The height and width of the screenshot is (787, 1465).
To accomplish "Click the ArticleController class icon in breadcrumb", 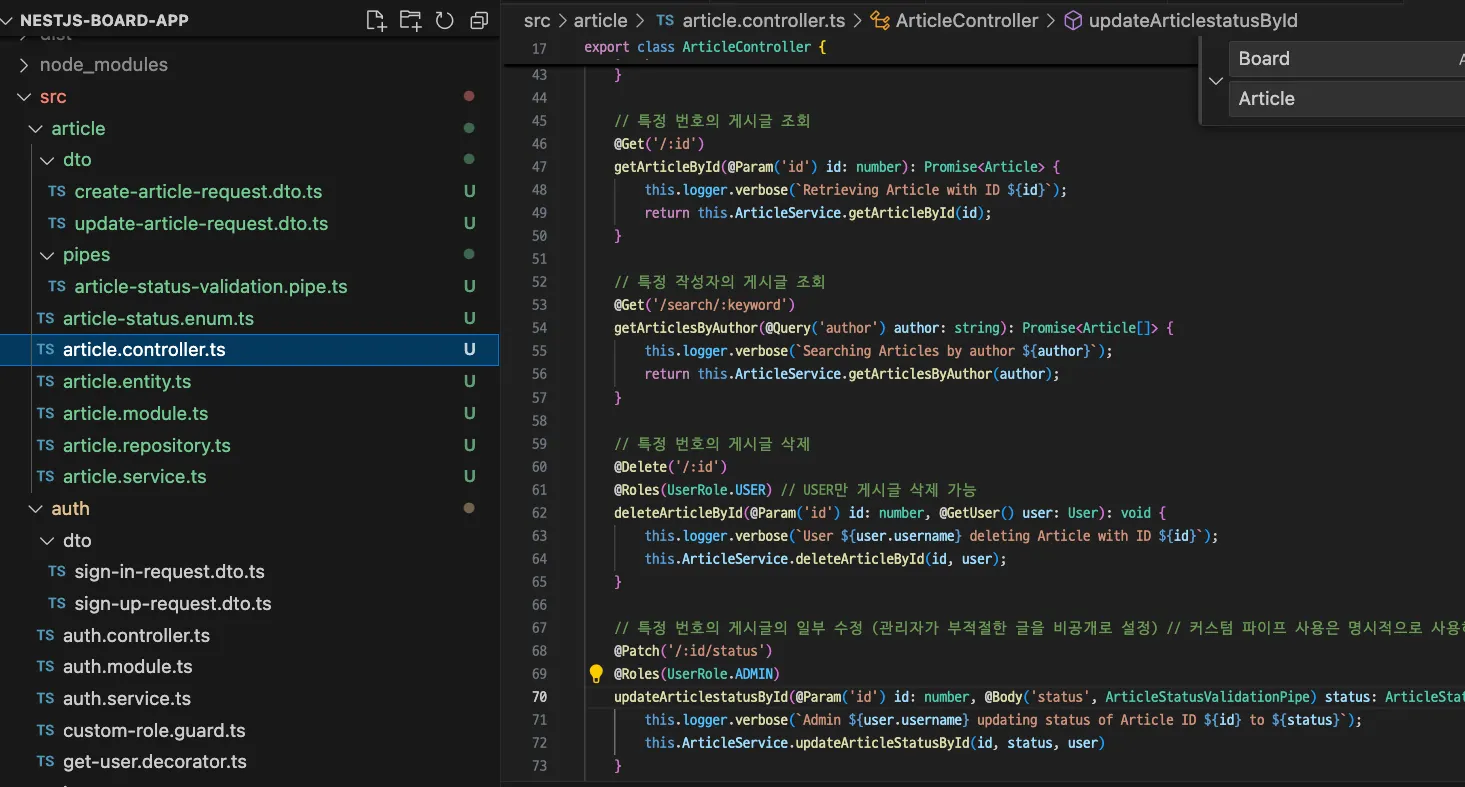I will pyautogui.click(x=880, y=21).
